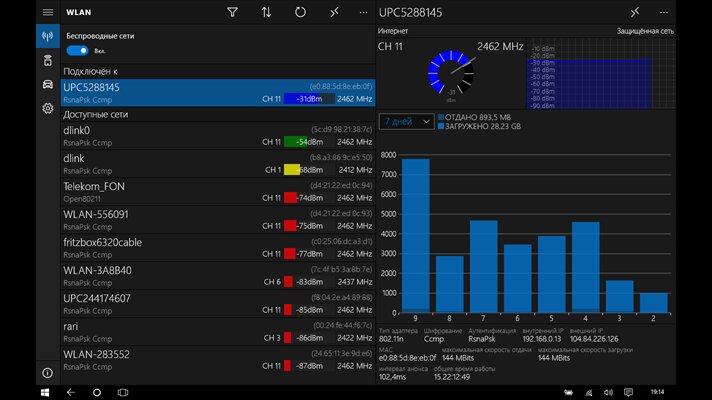Viewport: 712px width, 400px height.
Task: Click the sort networks arrows icon
Action: pyautogui.click(x=266, y=12)
